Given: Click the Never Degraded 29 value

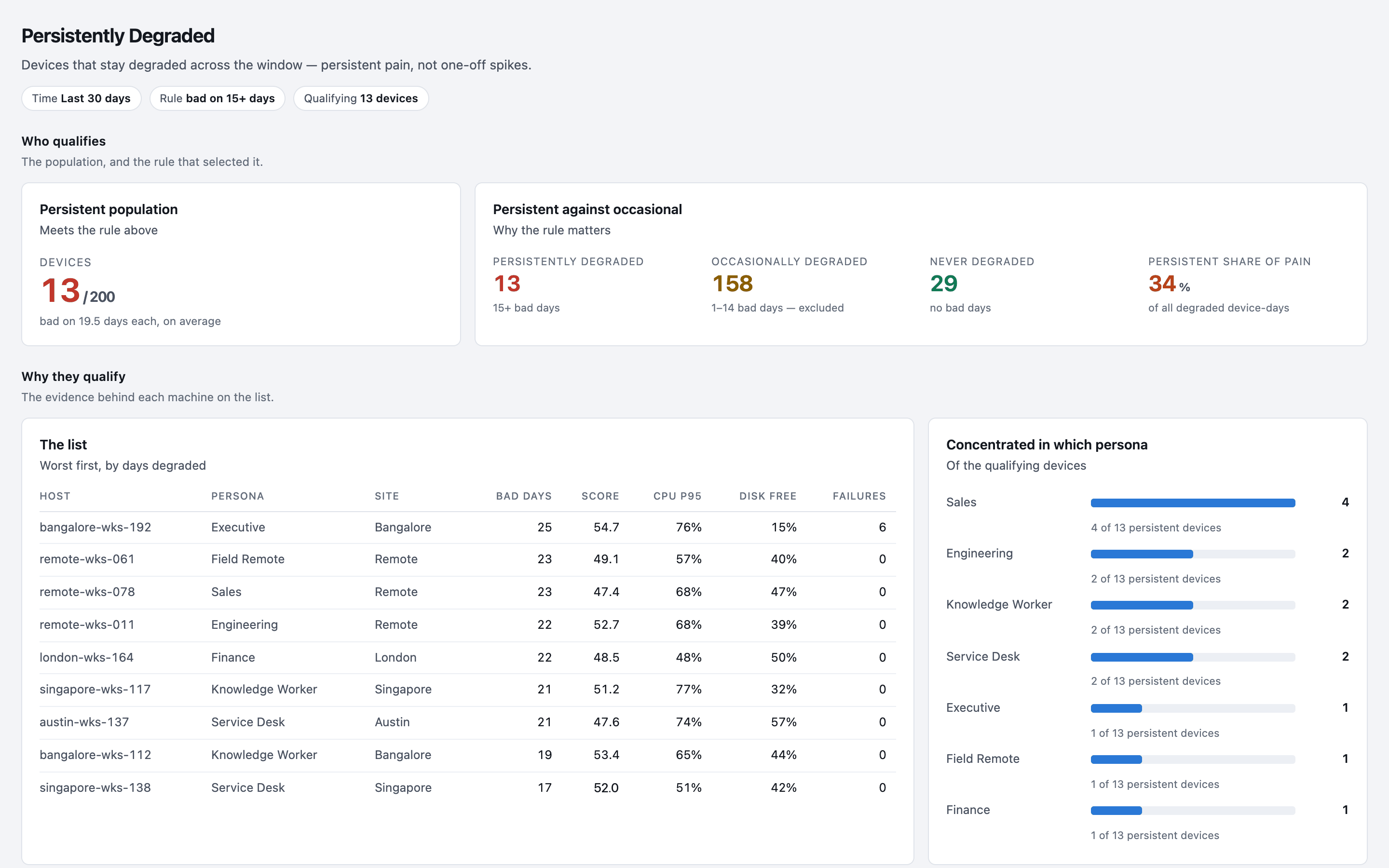Looking at the screenshot, I should [943, 284].
